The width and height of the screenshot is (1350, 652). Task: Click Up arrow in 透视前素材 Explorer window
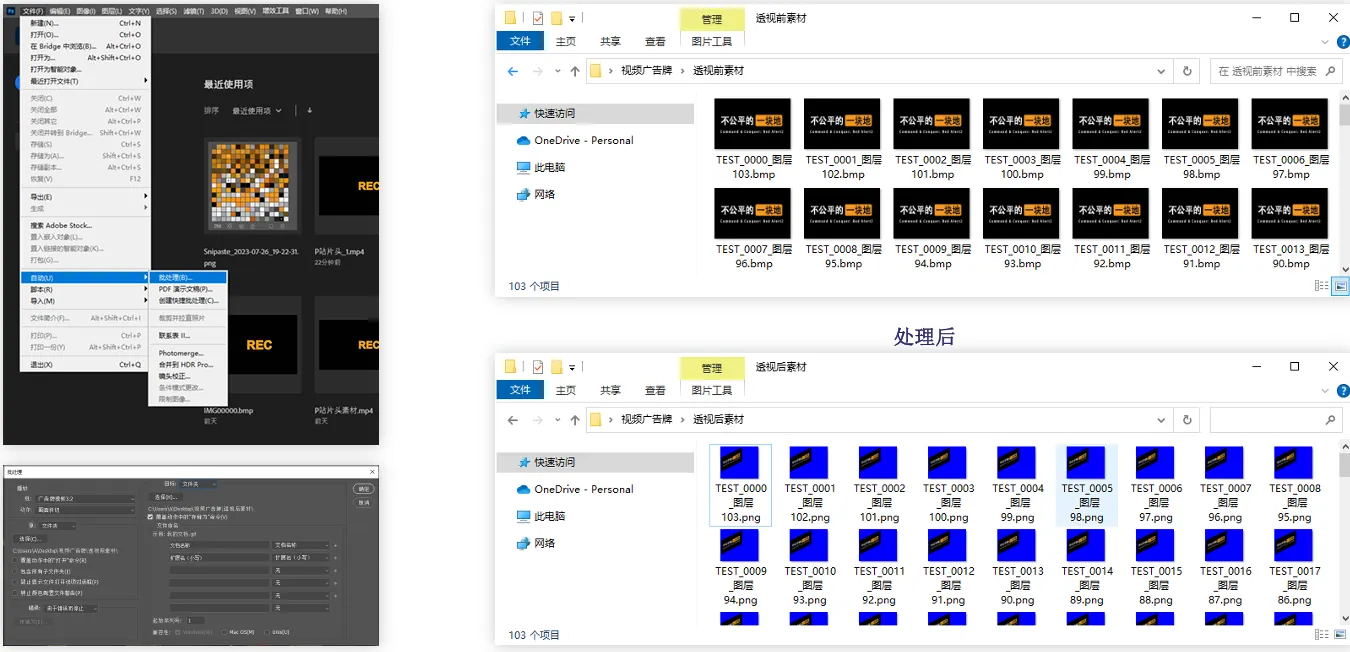(x=574, y=71)
